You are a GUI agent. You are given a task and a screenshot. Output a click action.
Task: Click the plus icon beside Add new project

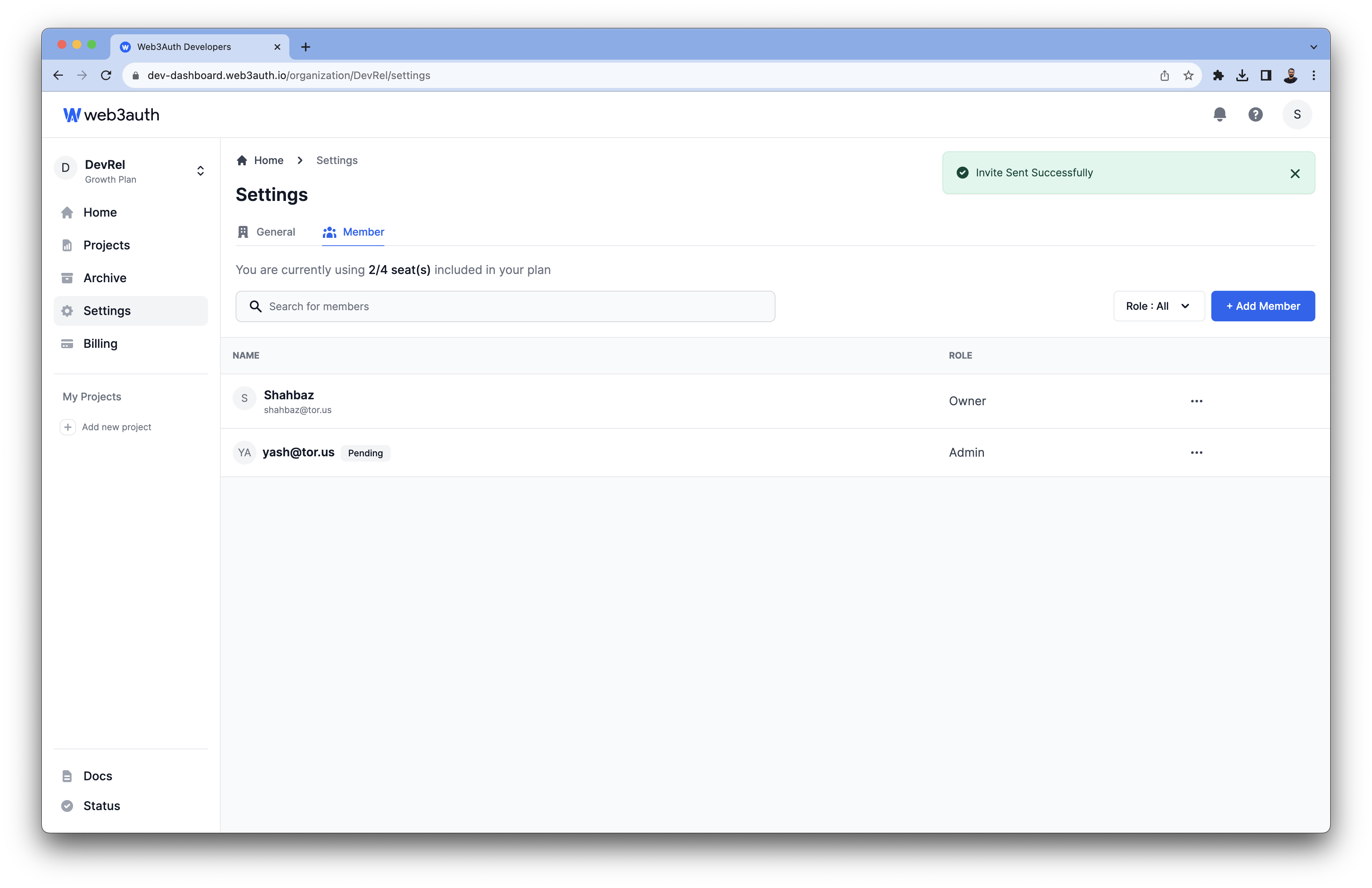pos(67,427)
